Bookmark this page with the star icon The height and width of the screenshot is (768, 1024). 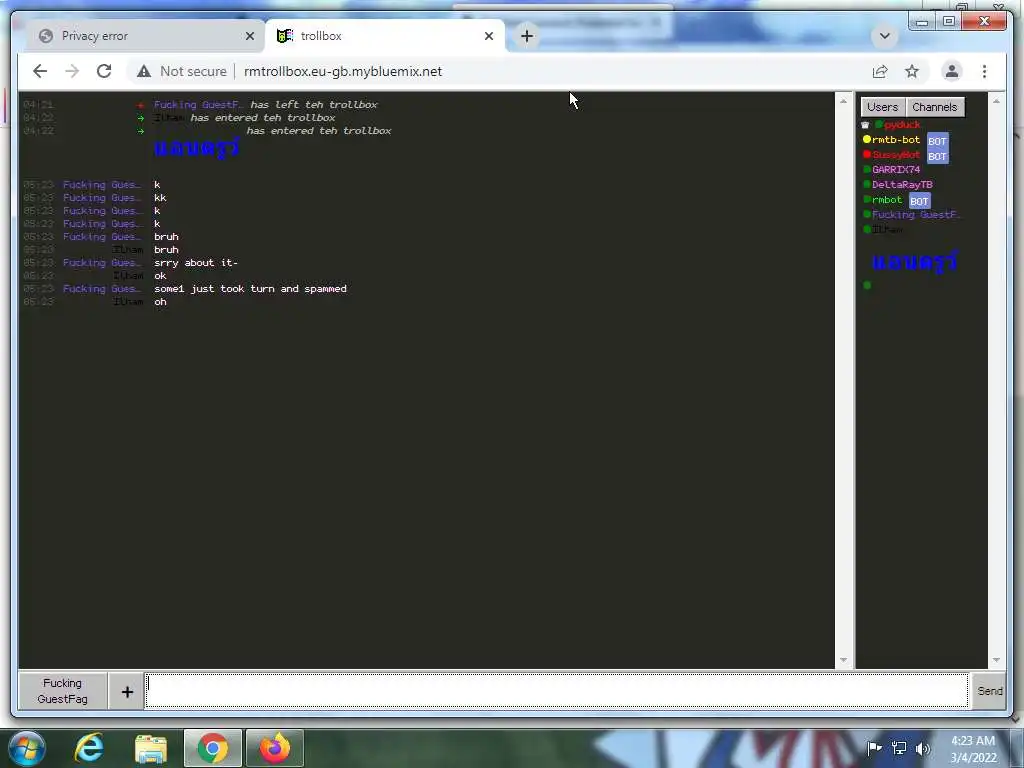[x=912, y=71]
